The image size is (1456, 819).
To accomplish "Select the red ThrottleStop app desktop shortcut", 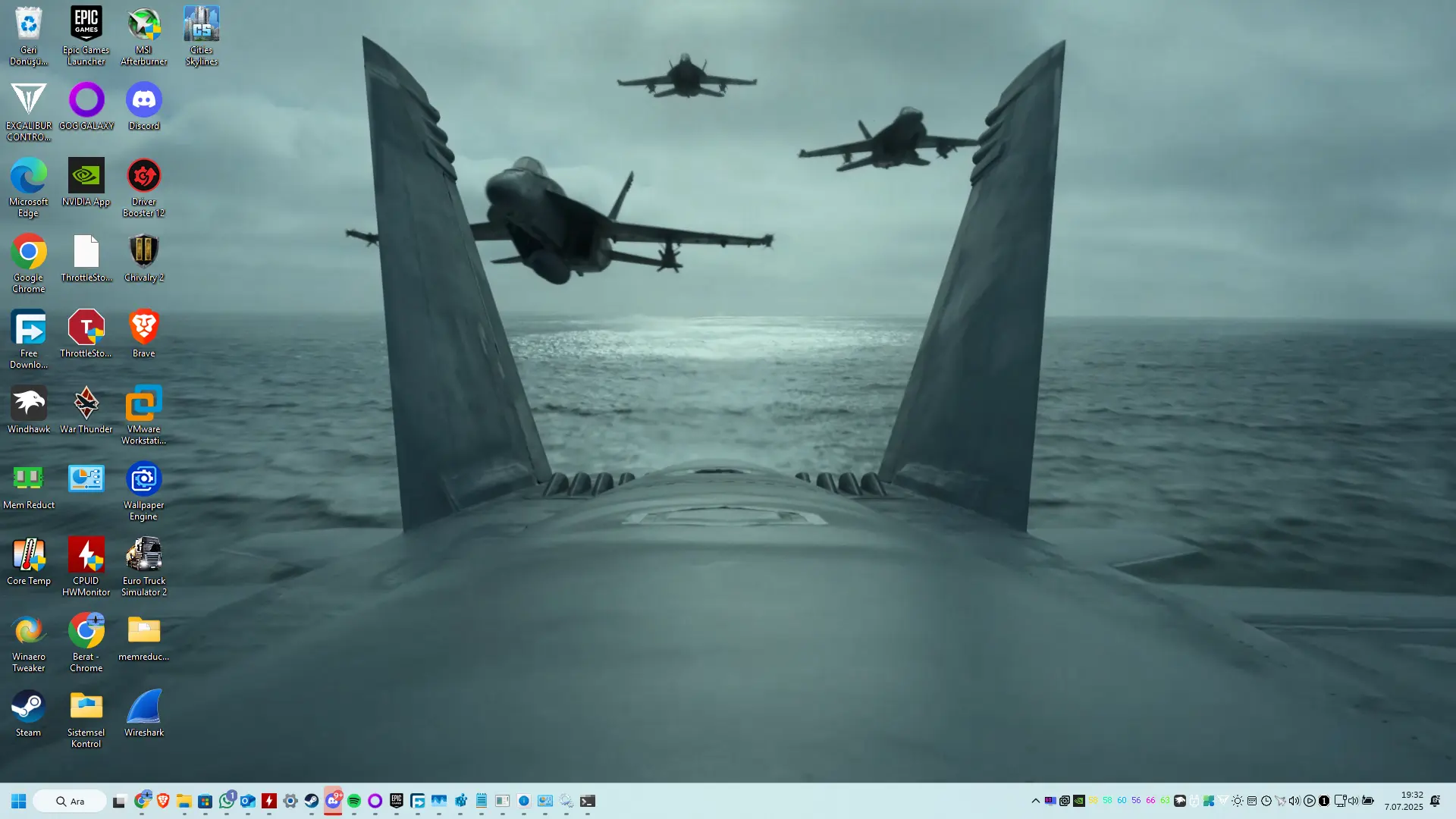I will coord(86,334).
